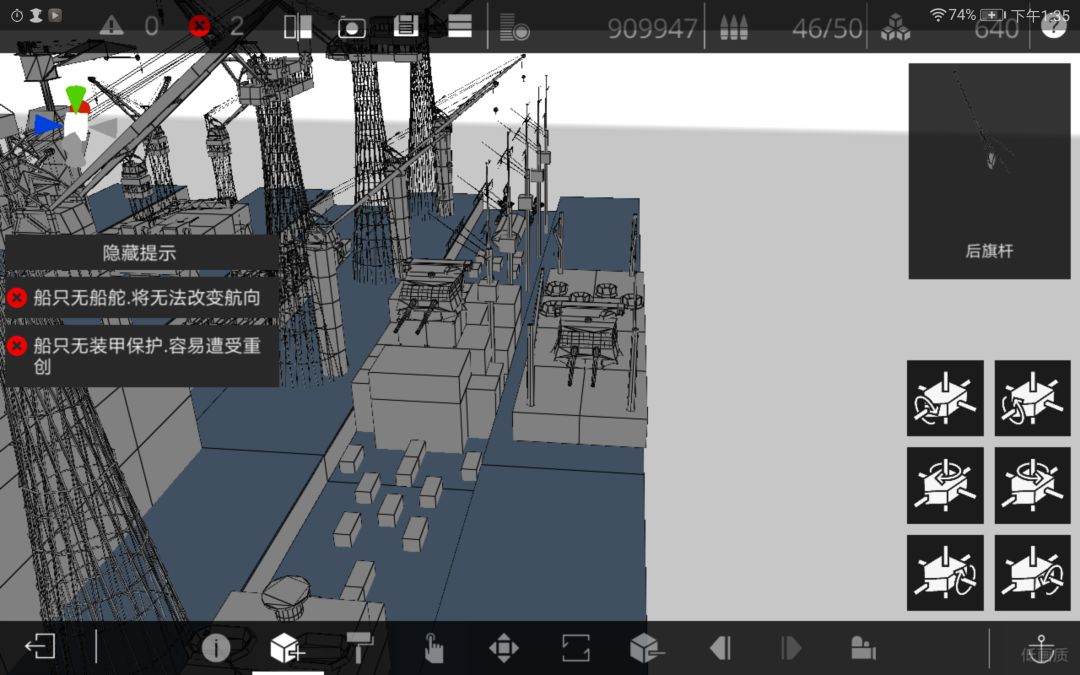Tap the exit door icon at bottom left
The image size is (1080, 675).
coord(40,647)
